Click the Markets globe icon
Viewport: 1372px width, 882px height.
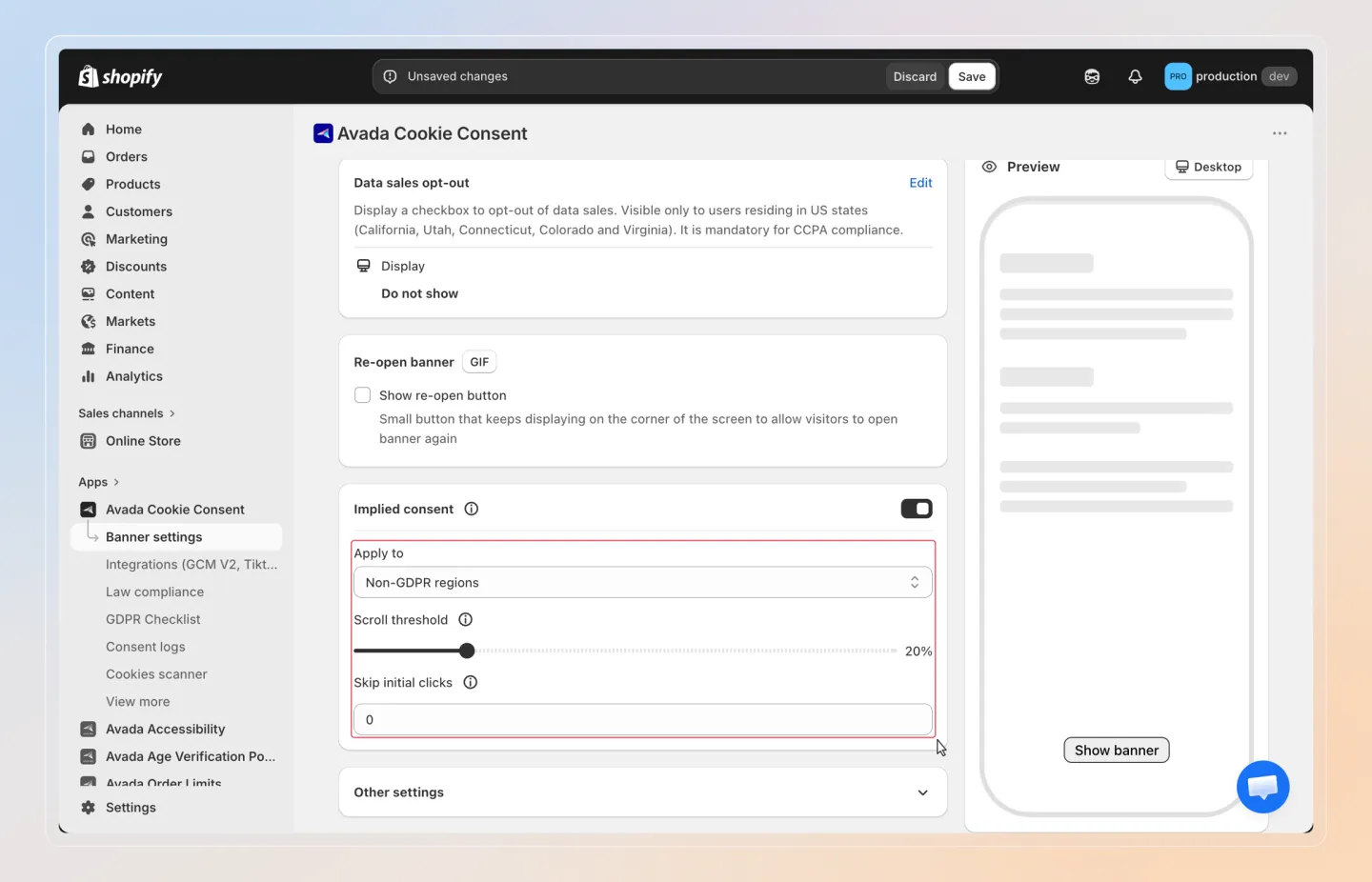click(x=89, y=322)
